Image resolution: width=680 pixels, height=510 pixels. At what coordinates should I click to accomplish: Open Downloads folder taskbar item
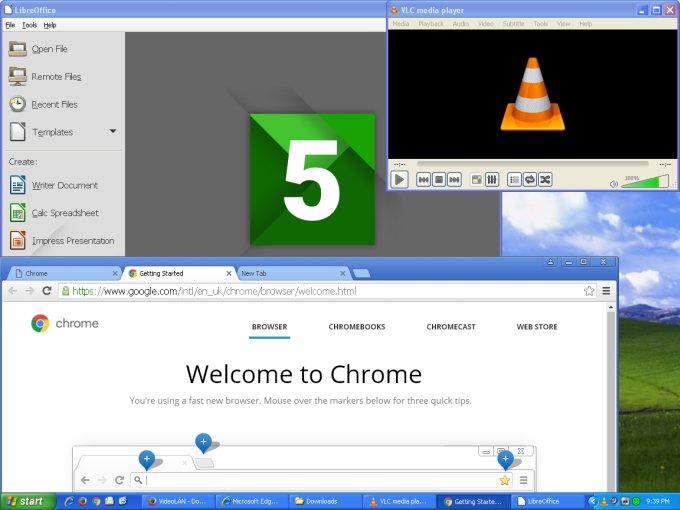pos(325,501)
